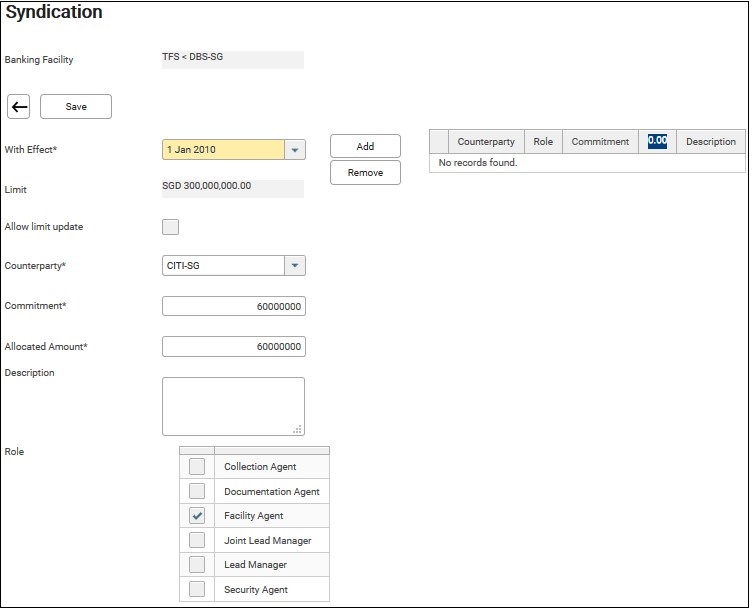The height and width of the screenshot is (609, 752).
Task: Click the Remove button
Action: point(365,173)
